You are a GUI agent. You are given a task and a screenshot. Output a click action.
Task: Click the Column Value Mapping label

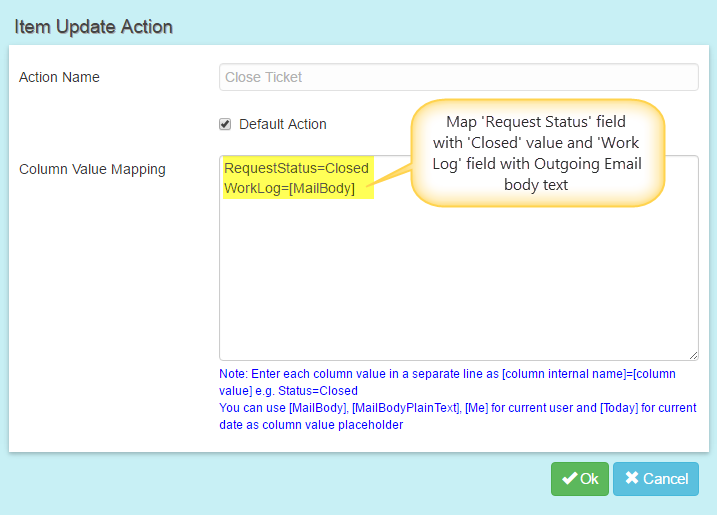[x=92, y=169]
